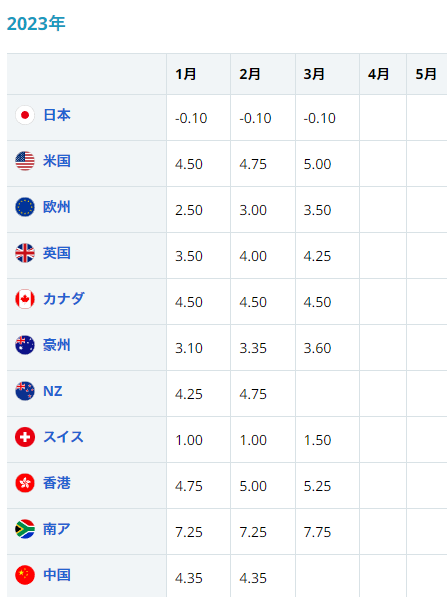Open the 南ア link

click(x=57, y=529)
